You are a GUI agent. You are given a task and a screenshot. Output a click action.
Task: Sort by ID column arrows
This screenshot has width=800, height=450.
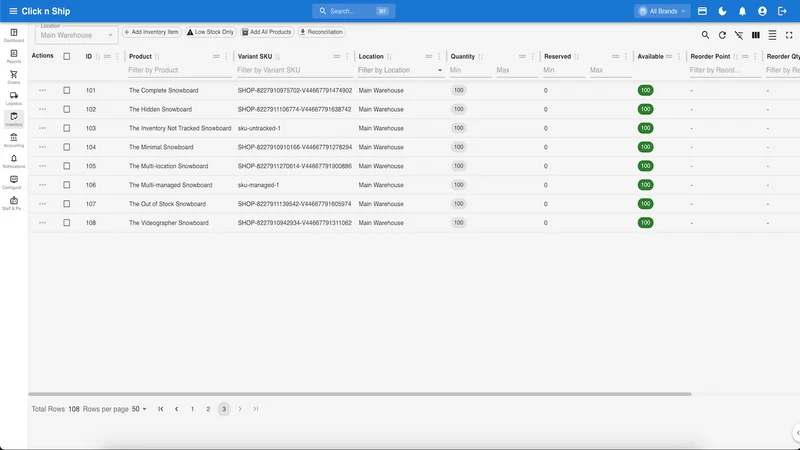[97, 57]
